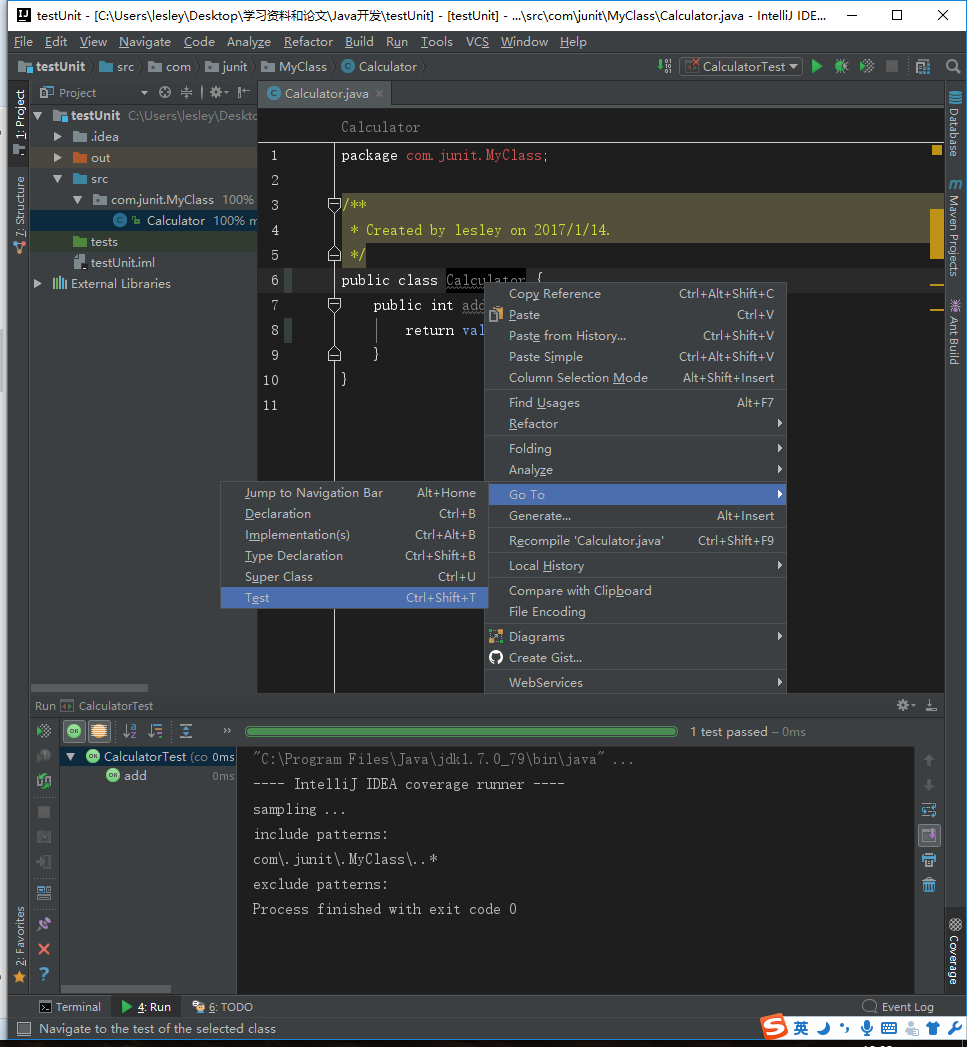This screenshot has width=967, height=1047.
Task: Open help with the blue question mark
Action: 44,974
